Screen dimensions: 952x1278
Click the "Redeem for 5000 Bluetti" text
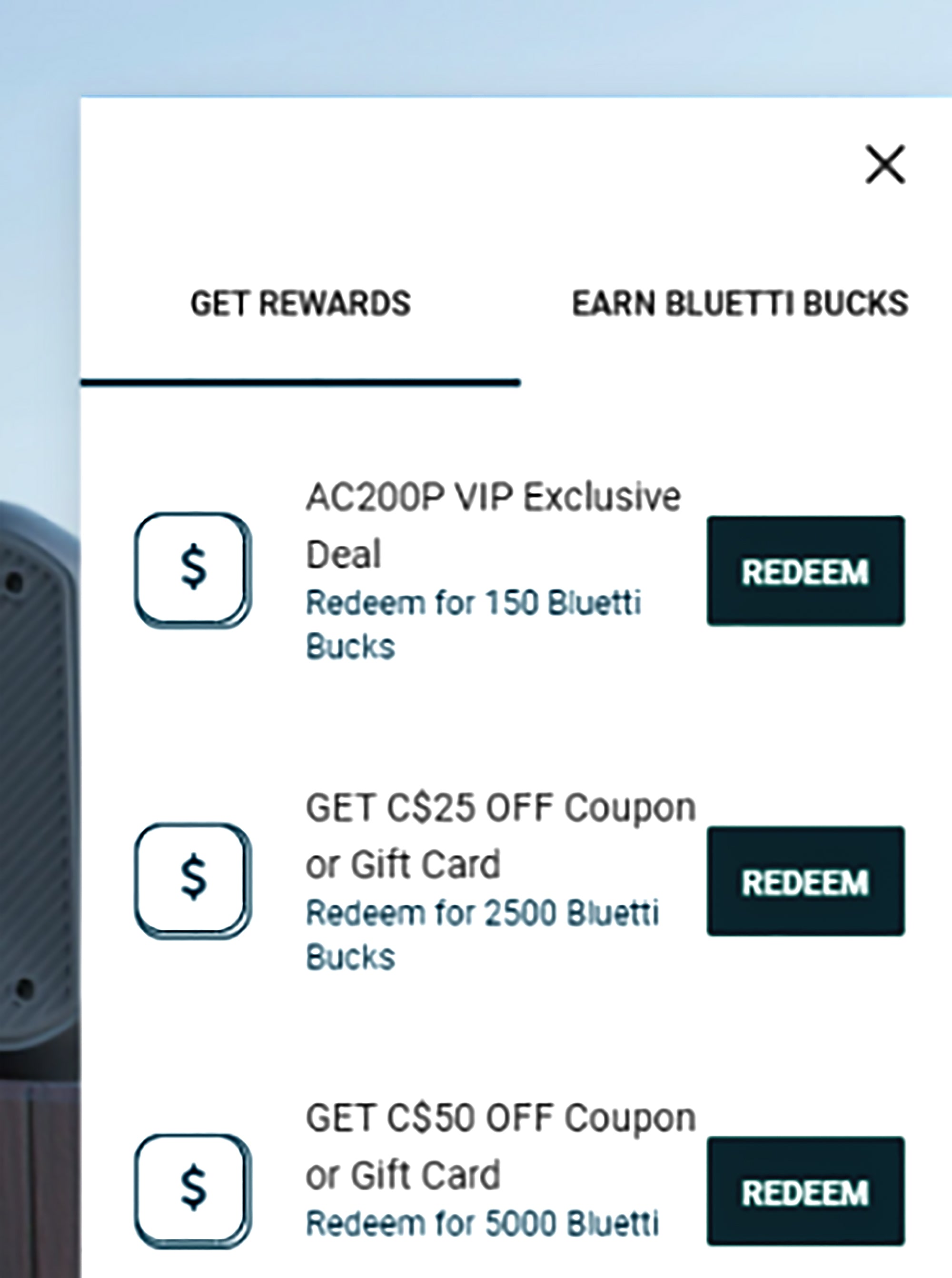(482, 1223)
